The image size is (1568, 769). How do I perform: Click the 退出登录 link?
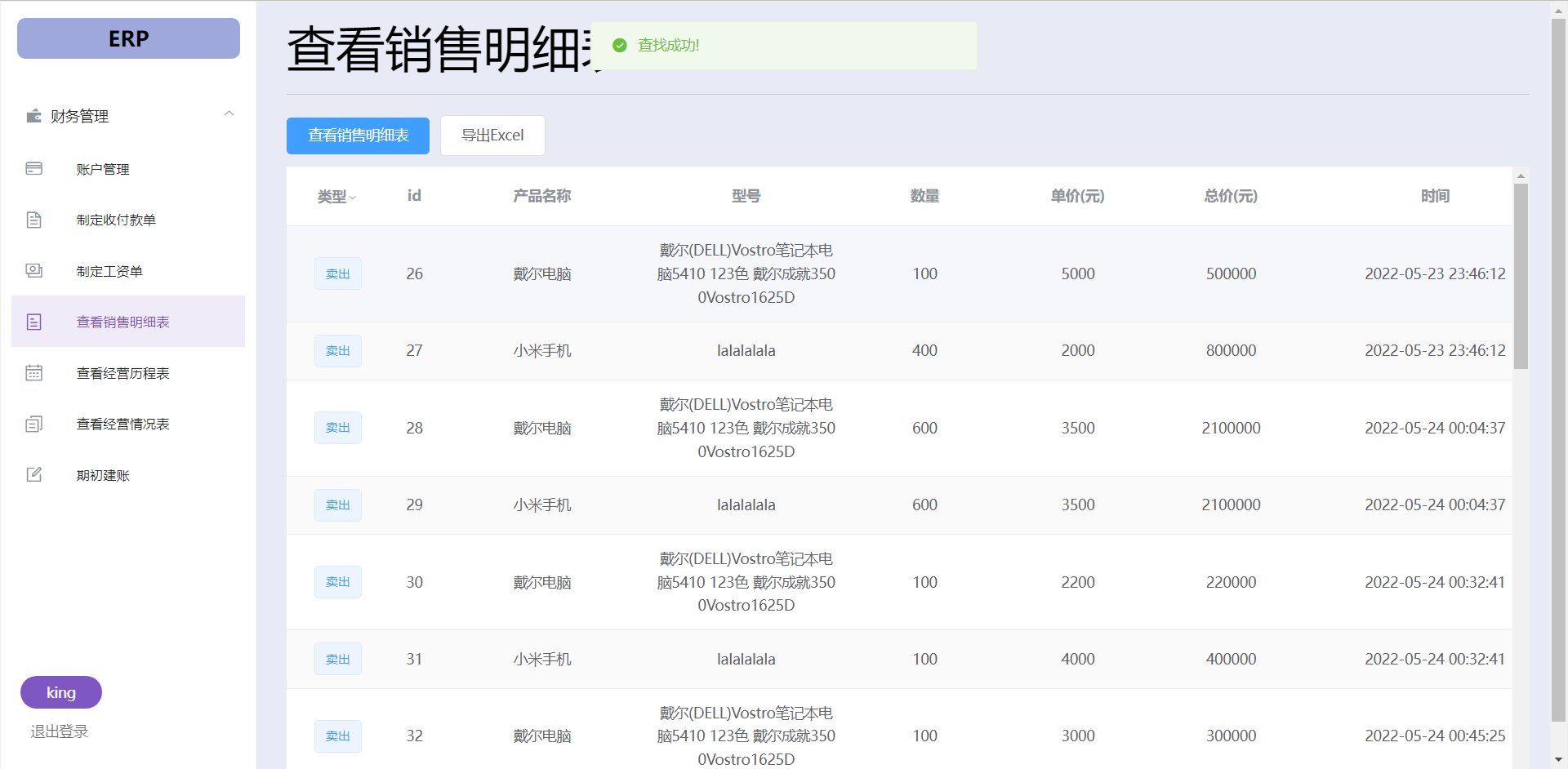[x=60, y=731]
